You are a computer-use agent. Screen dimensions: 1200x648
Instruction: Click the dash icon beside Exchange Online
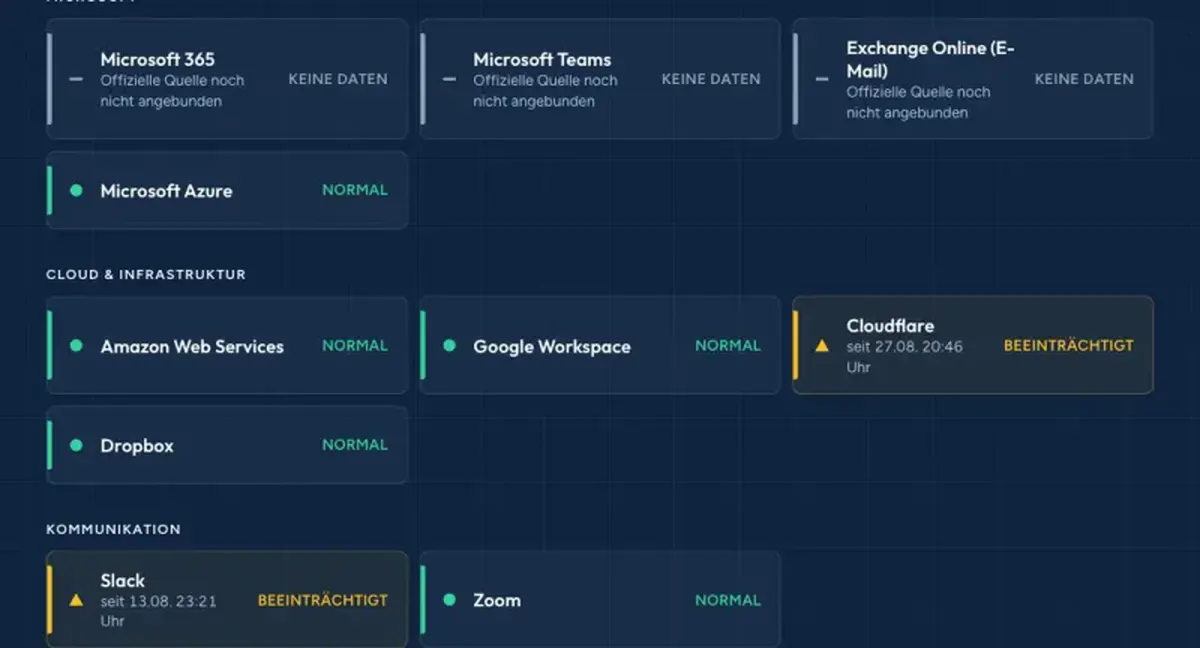tap(822, 79)
